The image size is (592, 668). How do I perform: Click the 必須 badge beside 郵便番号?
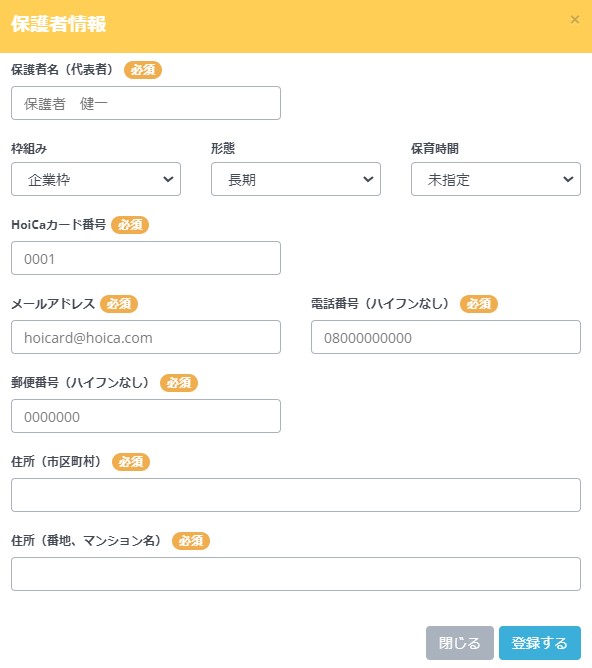tap(179, 383)
